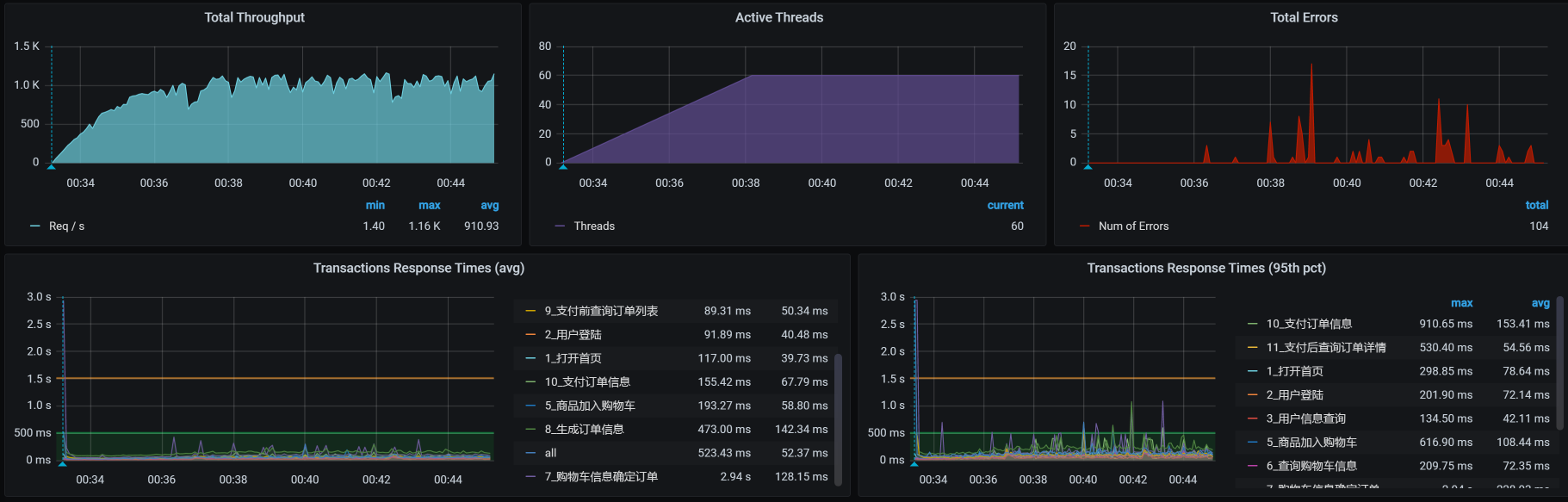Click the color icon beside 3_用户信息查询

1253,419
